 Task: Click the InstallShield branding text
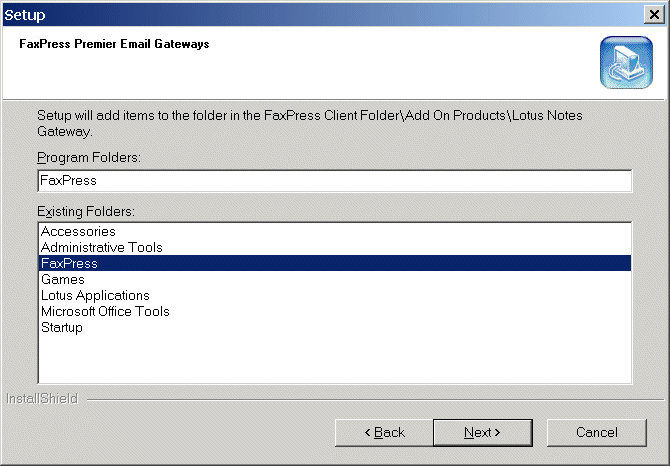tap(42, 399)
